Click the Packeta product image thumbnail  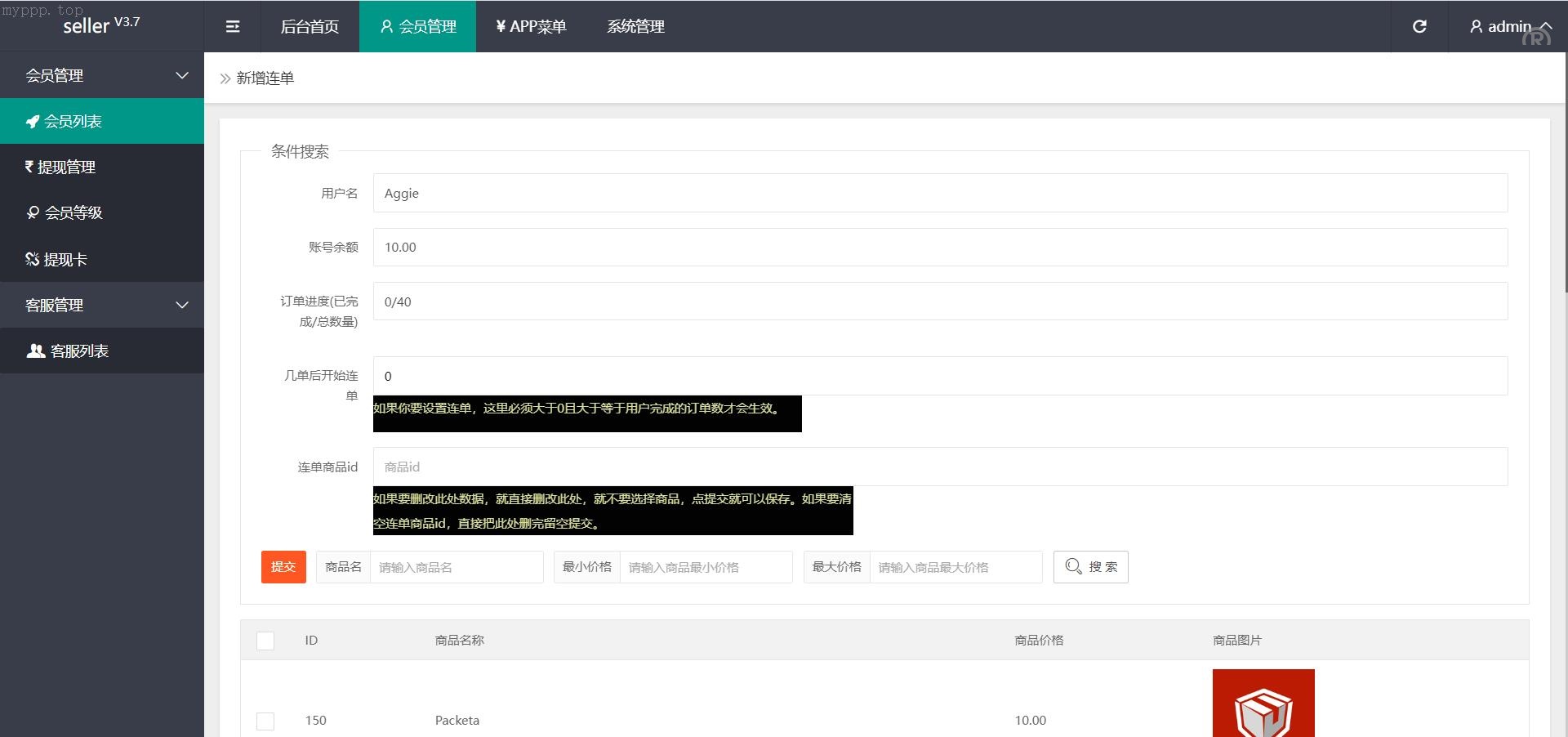coord(1263,703)
